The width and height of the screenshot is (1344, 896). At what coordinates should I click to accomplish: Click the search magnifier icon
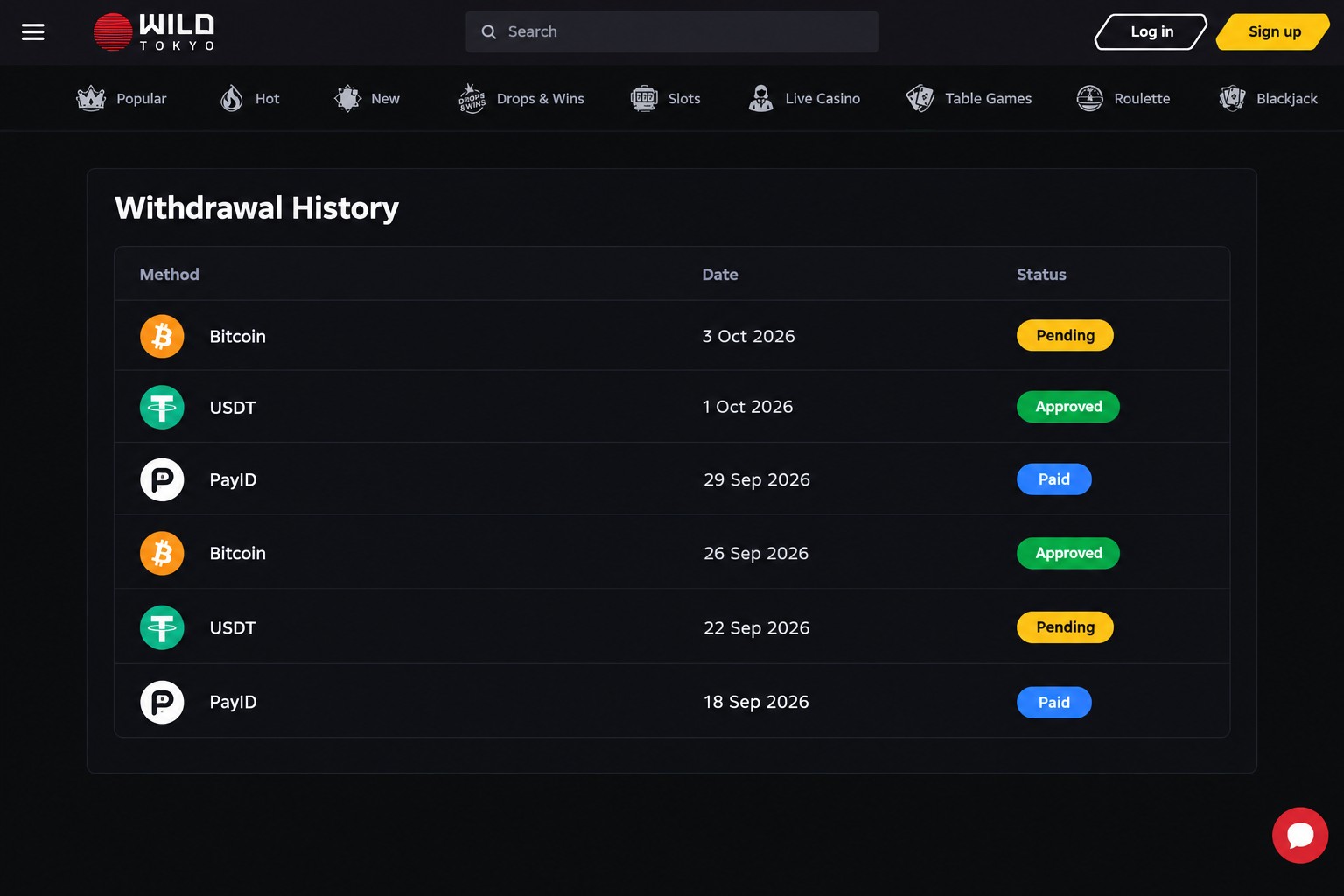[x=489, y=31]
